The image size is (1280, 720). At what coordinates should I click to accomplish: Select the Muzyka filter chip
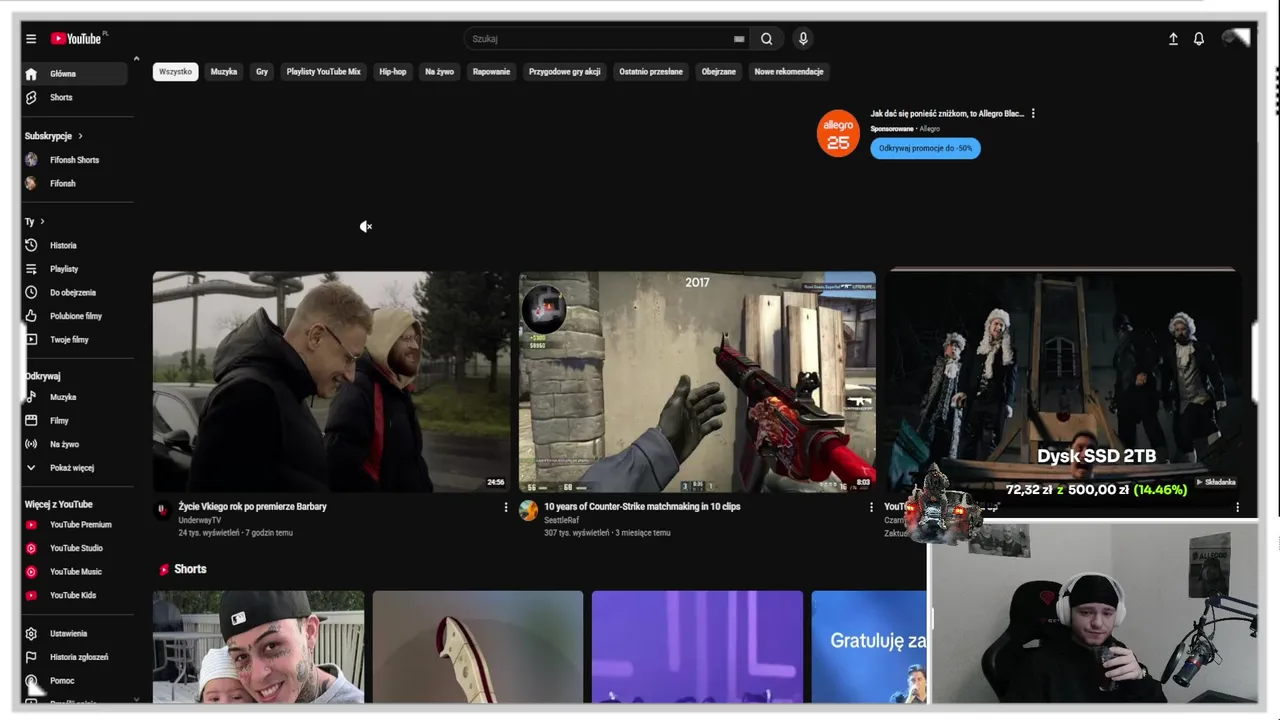tap(224, 72)
